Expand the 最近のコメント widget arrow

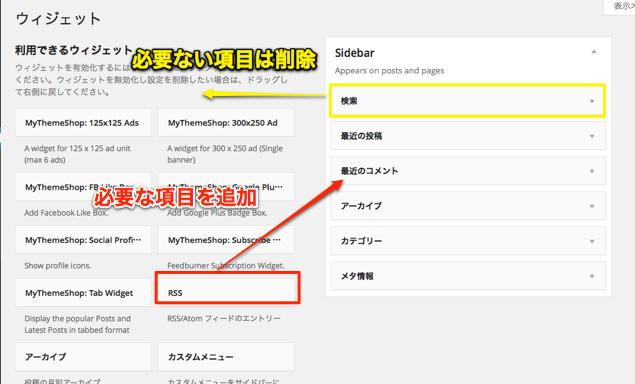coord(592,171)
